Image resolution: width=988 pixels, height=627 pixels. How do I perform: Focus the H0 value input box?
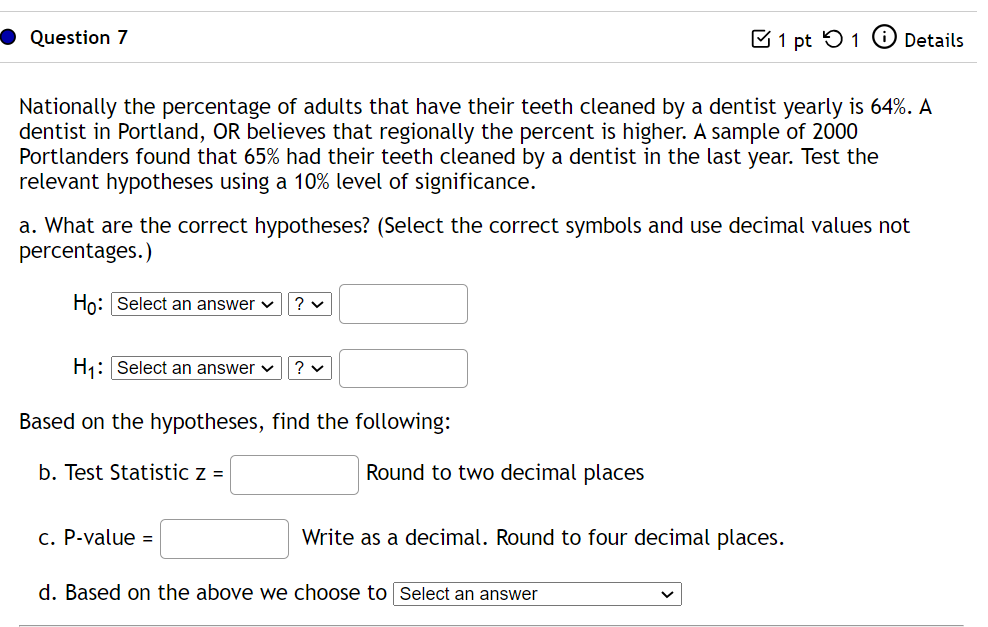[403, 304]
